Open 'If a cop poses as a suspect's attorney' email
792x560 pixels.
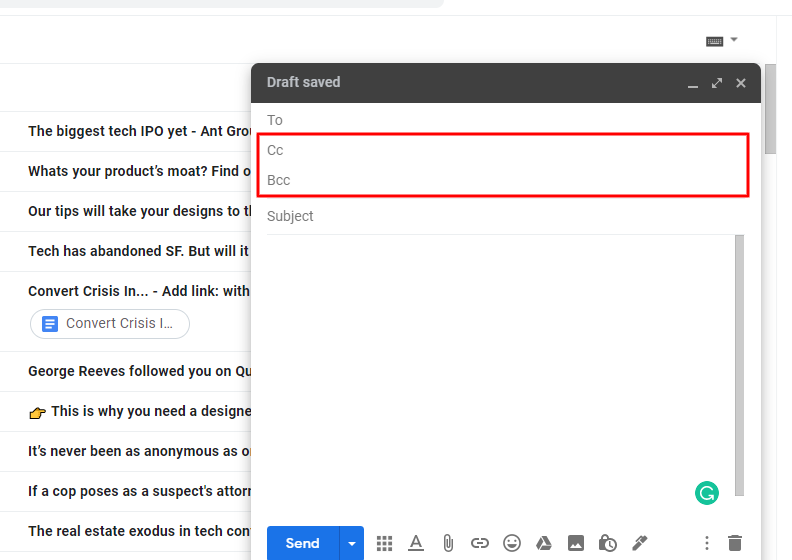125,491
